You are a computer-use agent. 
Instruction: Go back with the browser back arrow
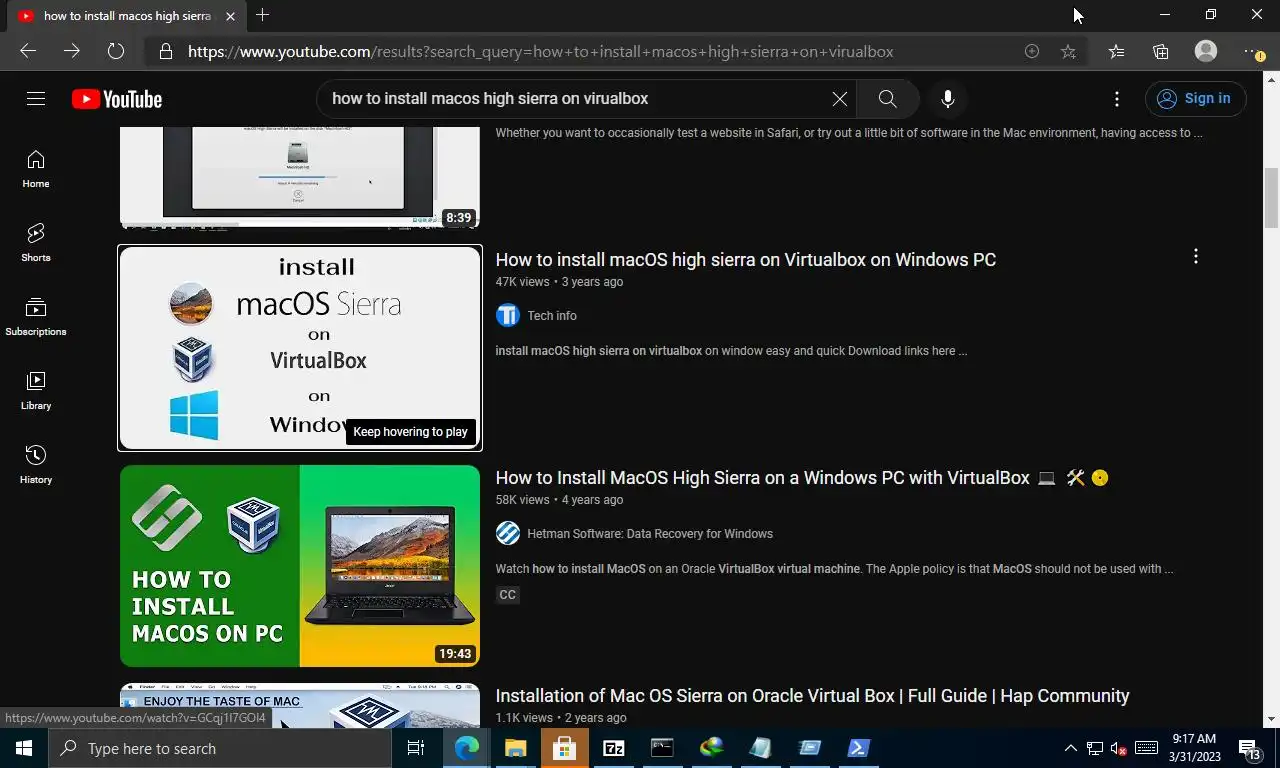coord(28,51)
